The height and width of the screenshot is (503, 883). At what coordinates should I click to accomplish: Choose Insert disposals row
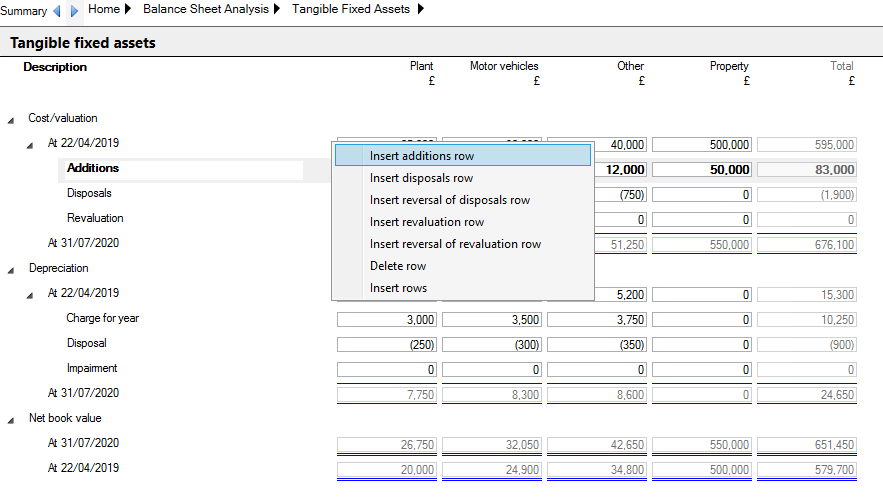click(x=463, y=178)
